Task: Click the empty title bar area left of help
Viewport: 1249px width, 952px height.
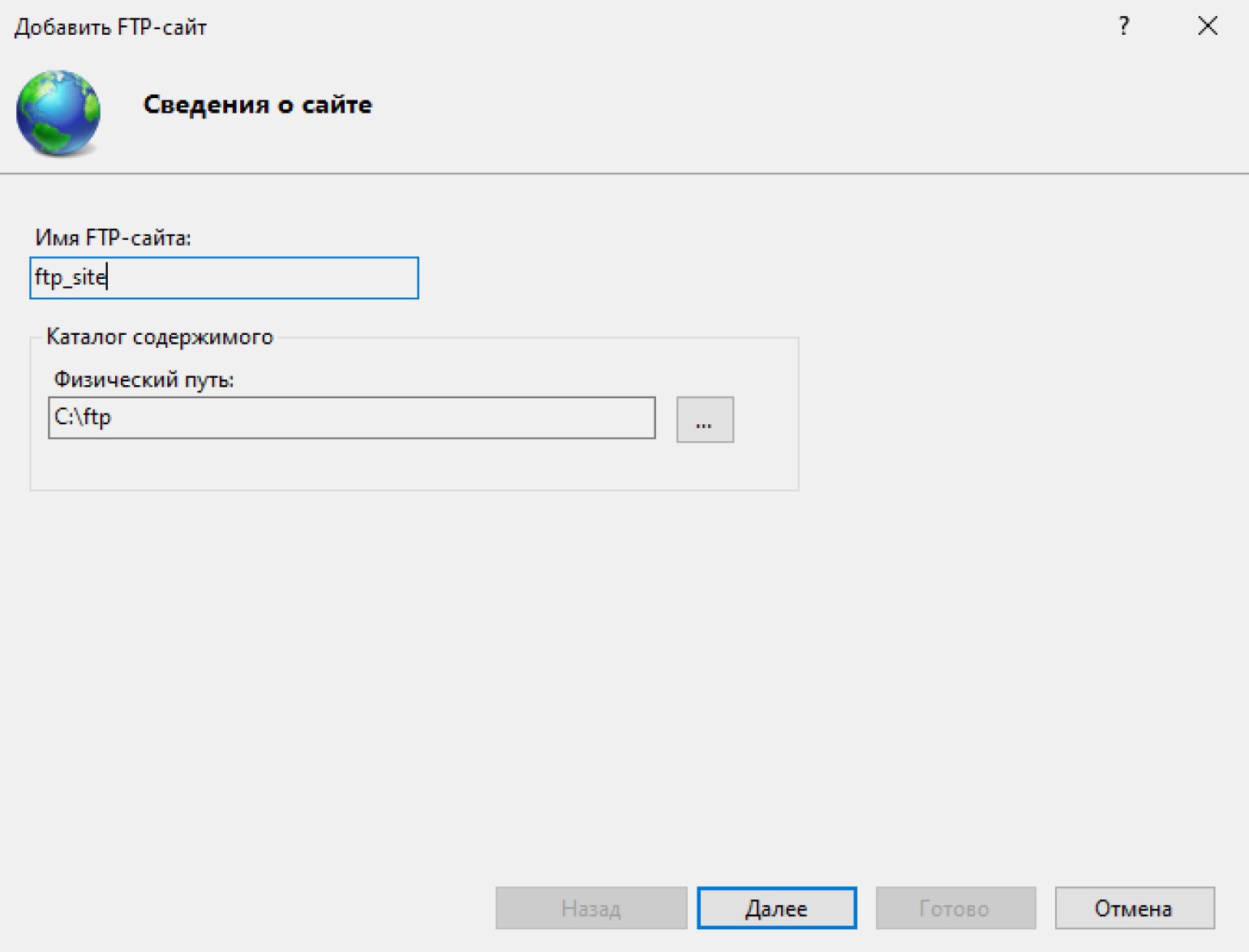Action: click(649, 27)
